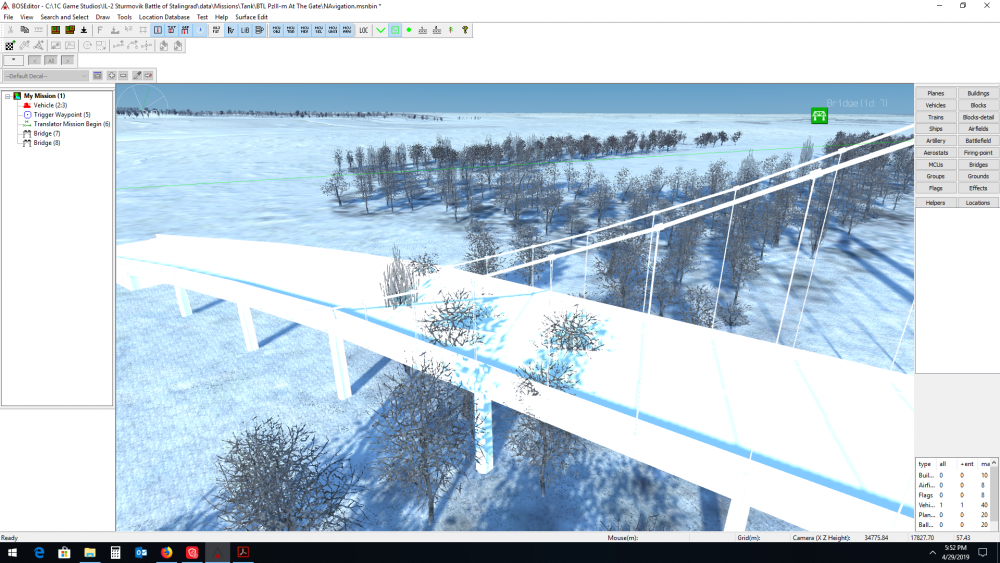Click the Locations button
The image size is (1000, 563).
point(978,203)
